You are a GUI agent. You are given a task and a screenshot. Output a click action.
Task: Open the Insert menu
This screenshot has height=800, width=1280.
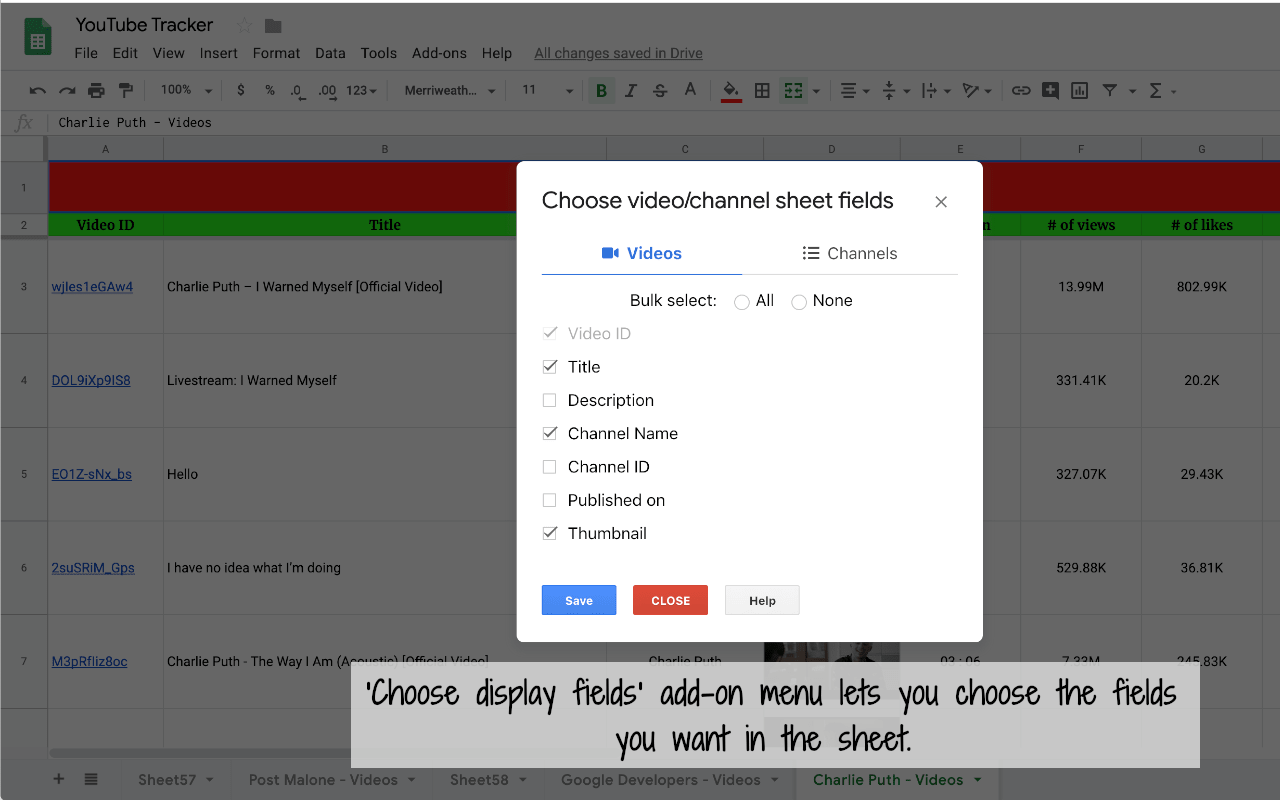tap(219, 53)
